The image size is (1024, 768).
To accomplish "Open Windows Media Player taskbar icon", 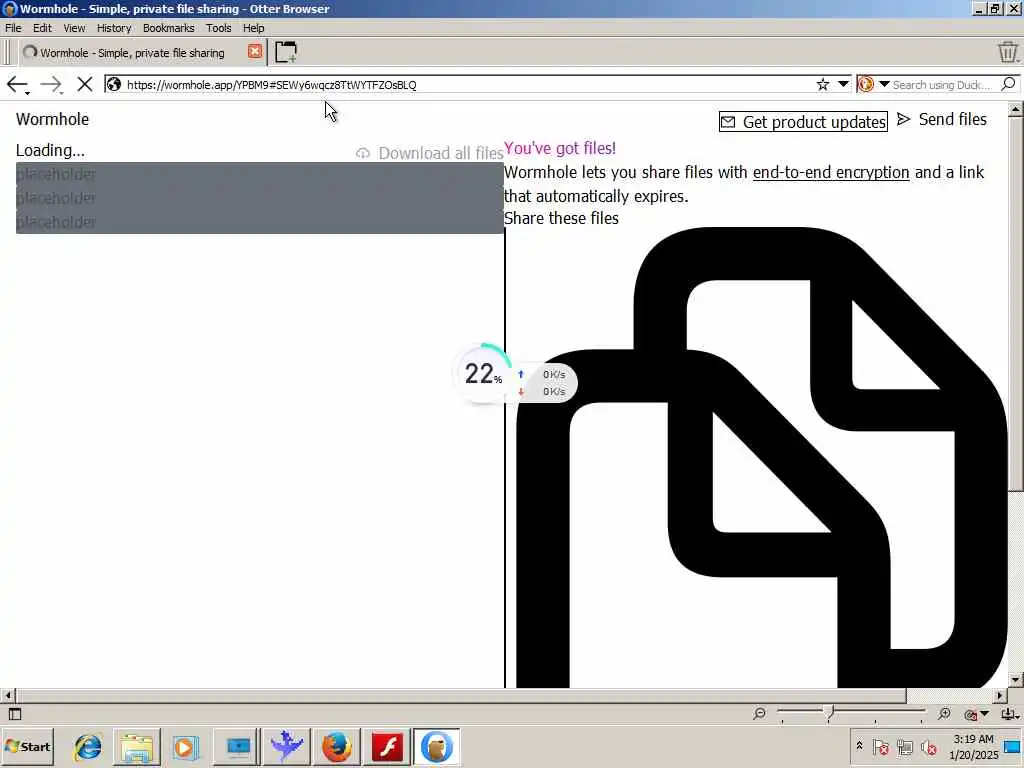I will pyautogui.click(x=185, y=746).
